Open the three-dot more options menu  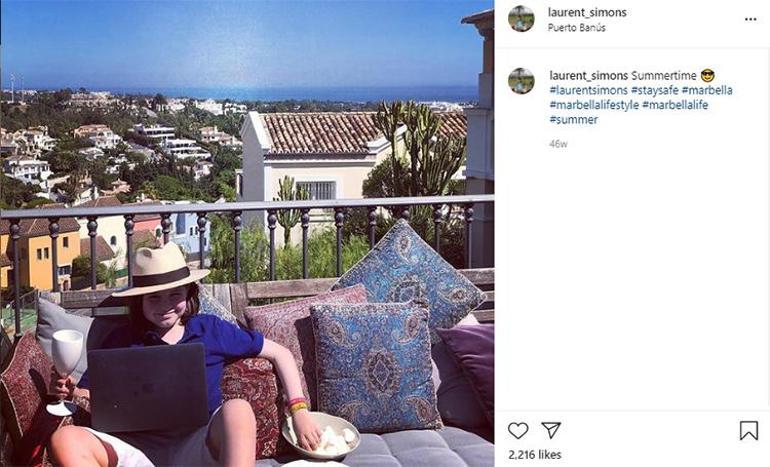point(750,19)
